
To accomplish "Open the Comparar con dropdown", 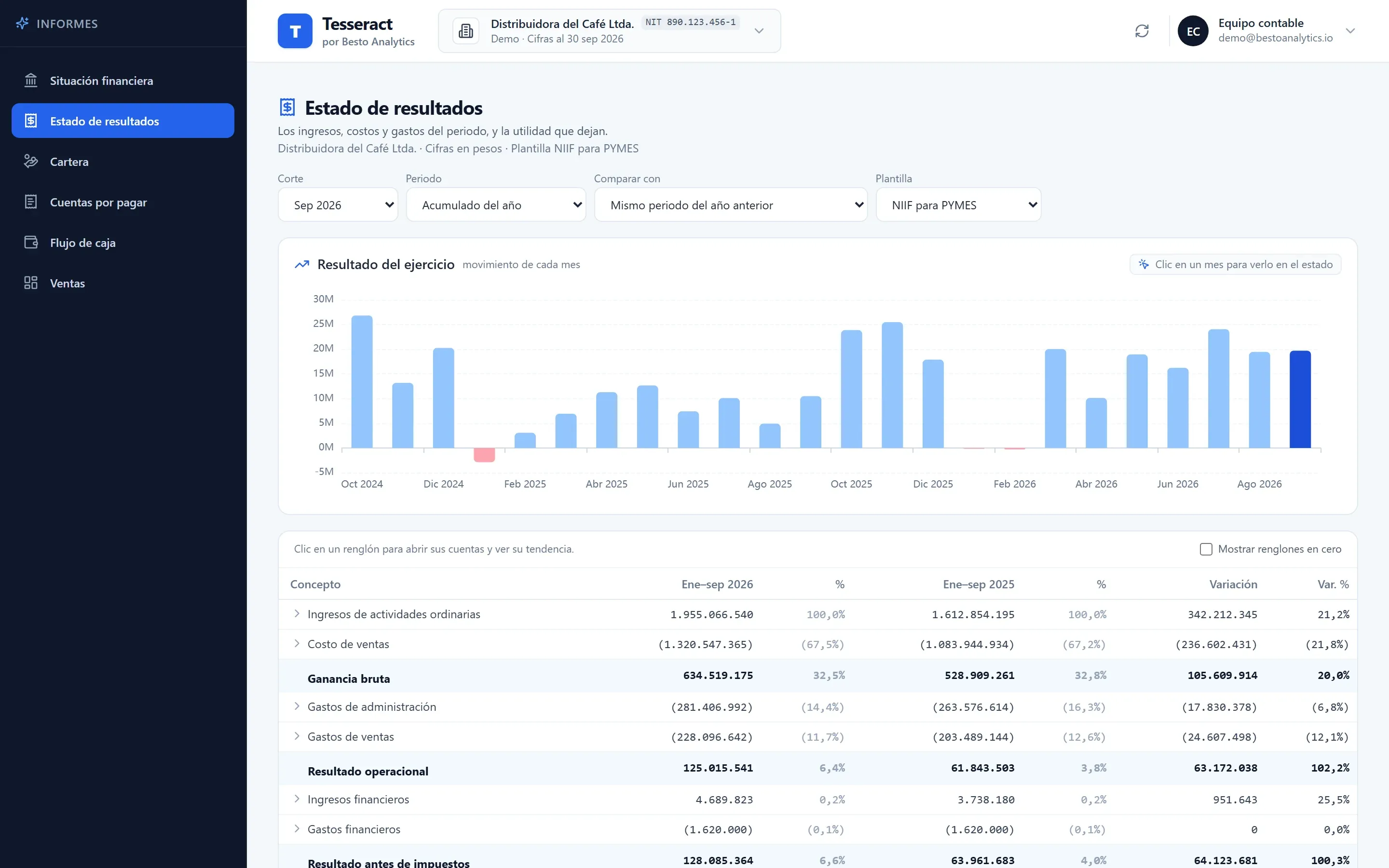I will (731, 205).
